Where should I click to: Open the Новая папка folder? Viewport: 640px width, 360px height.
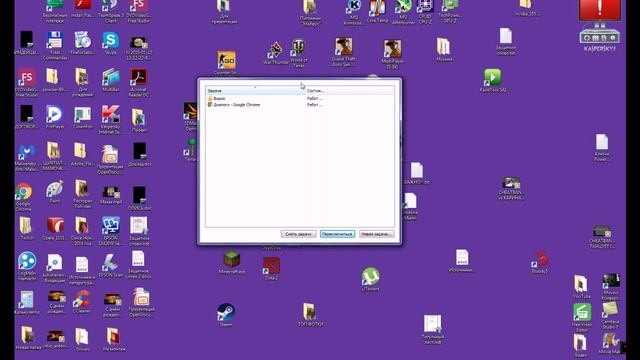[28, 338]
